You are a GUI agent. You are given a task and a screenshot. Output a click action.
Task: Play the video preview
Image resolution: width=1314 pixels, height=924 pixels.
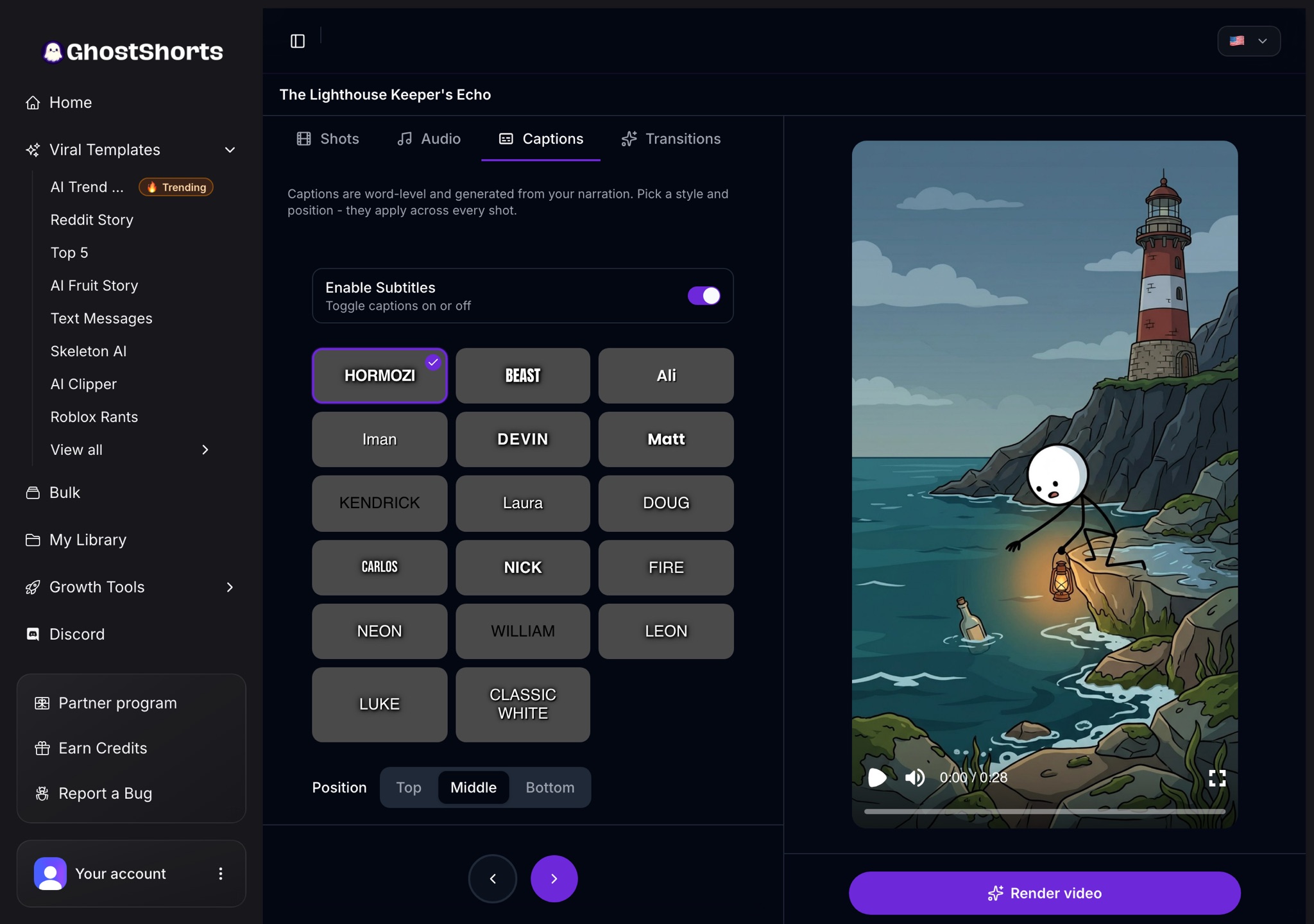point(877,778)
